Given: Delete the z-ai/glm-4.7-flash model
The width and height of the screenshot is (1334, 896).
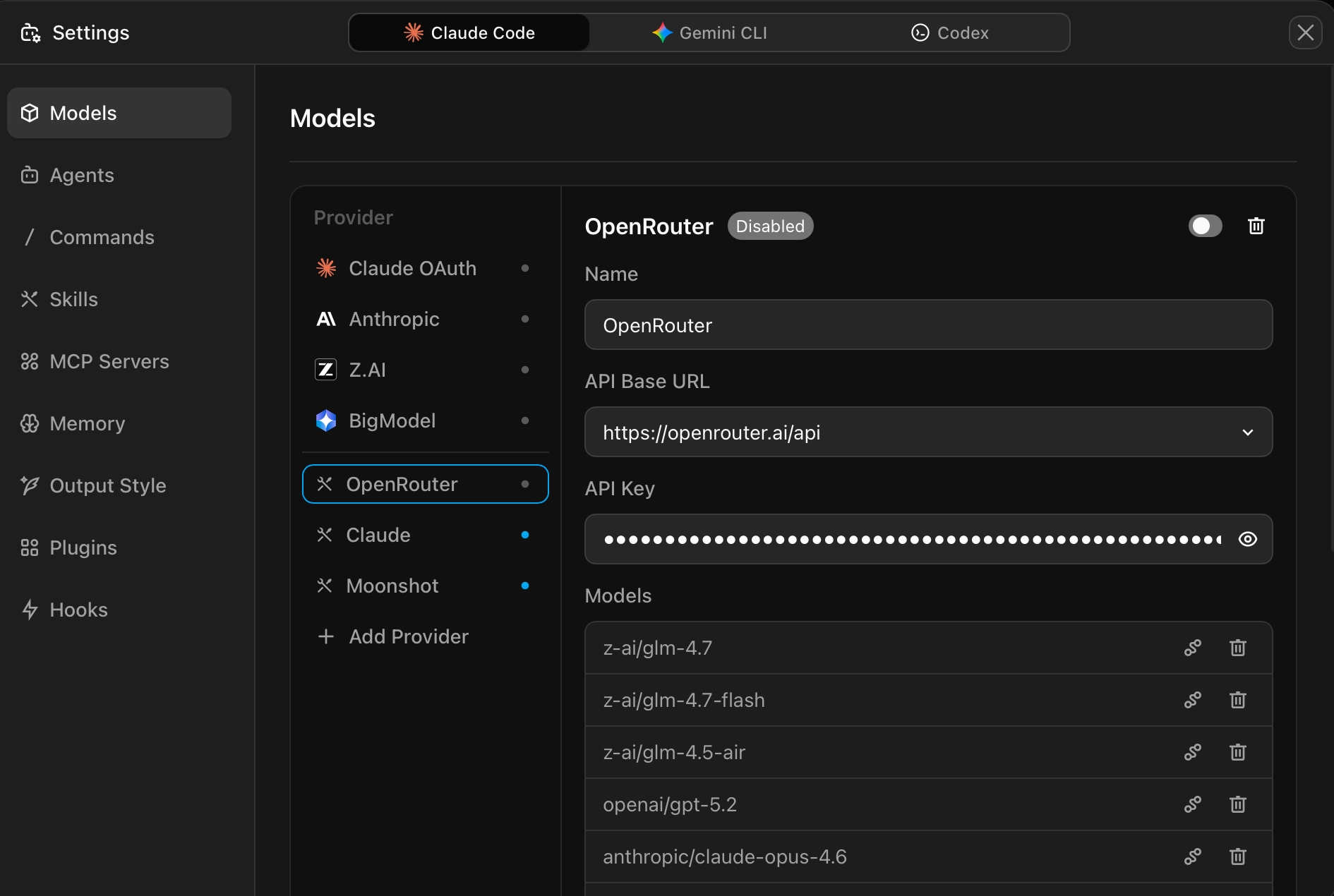Looking at the screenshot, I should tap(1237, 700).
